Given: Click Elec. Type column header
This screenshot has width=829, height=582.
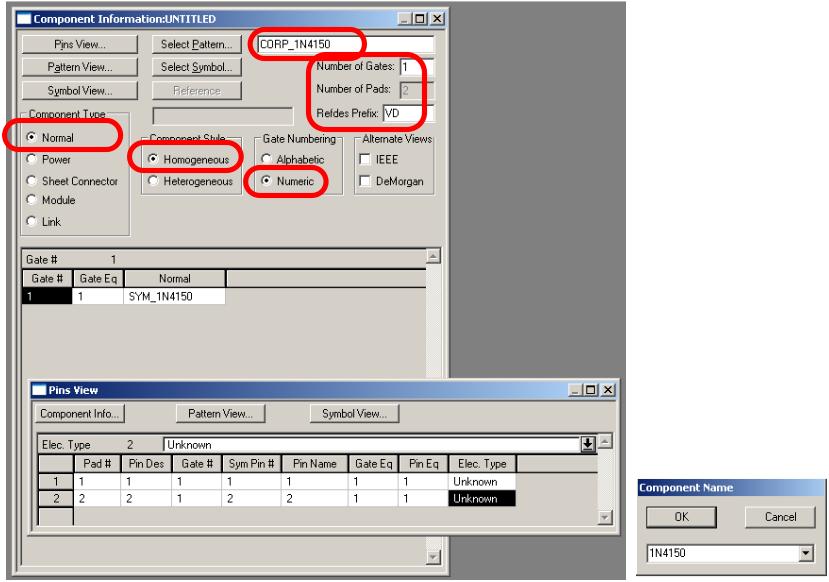Looking at the screenshot, I should click(x=482, y=464).
